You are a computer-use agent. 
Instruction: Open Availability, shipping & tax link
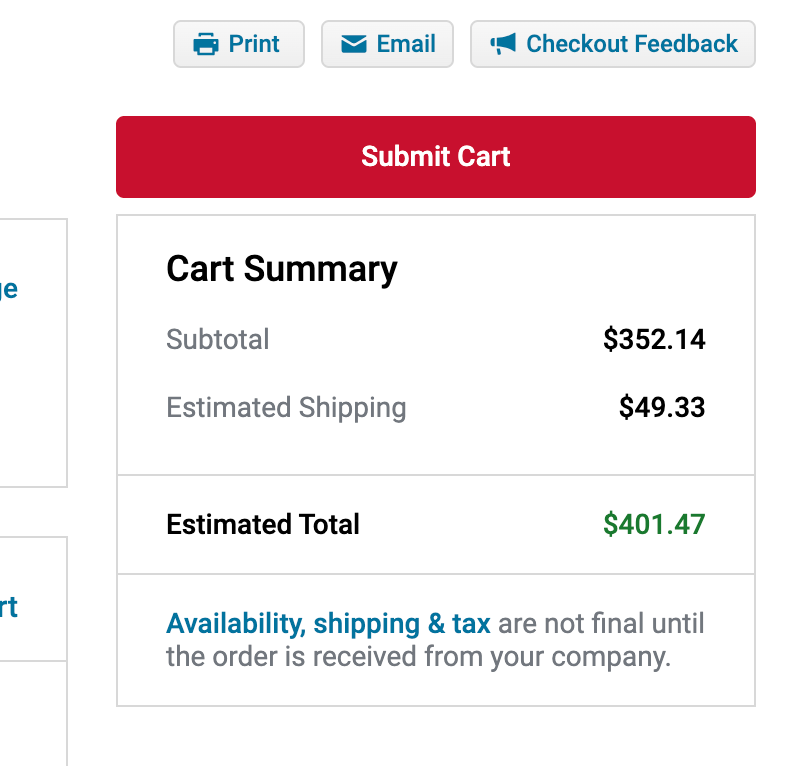(x=328, y=623)
